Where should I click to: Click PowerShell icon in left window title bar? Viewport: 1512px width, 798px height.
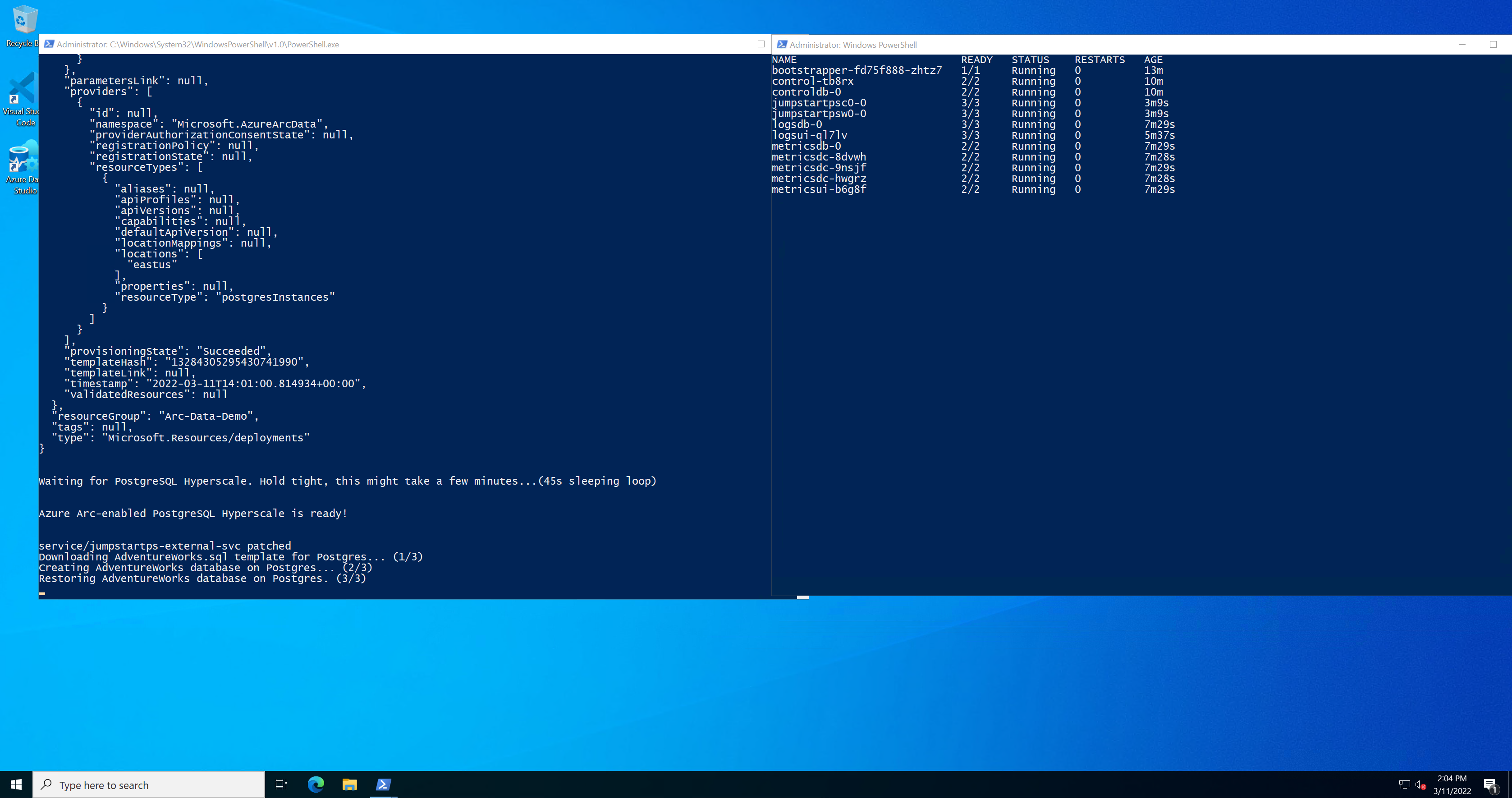[x=49, y=44]
